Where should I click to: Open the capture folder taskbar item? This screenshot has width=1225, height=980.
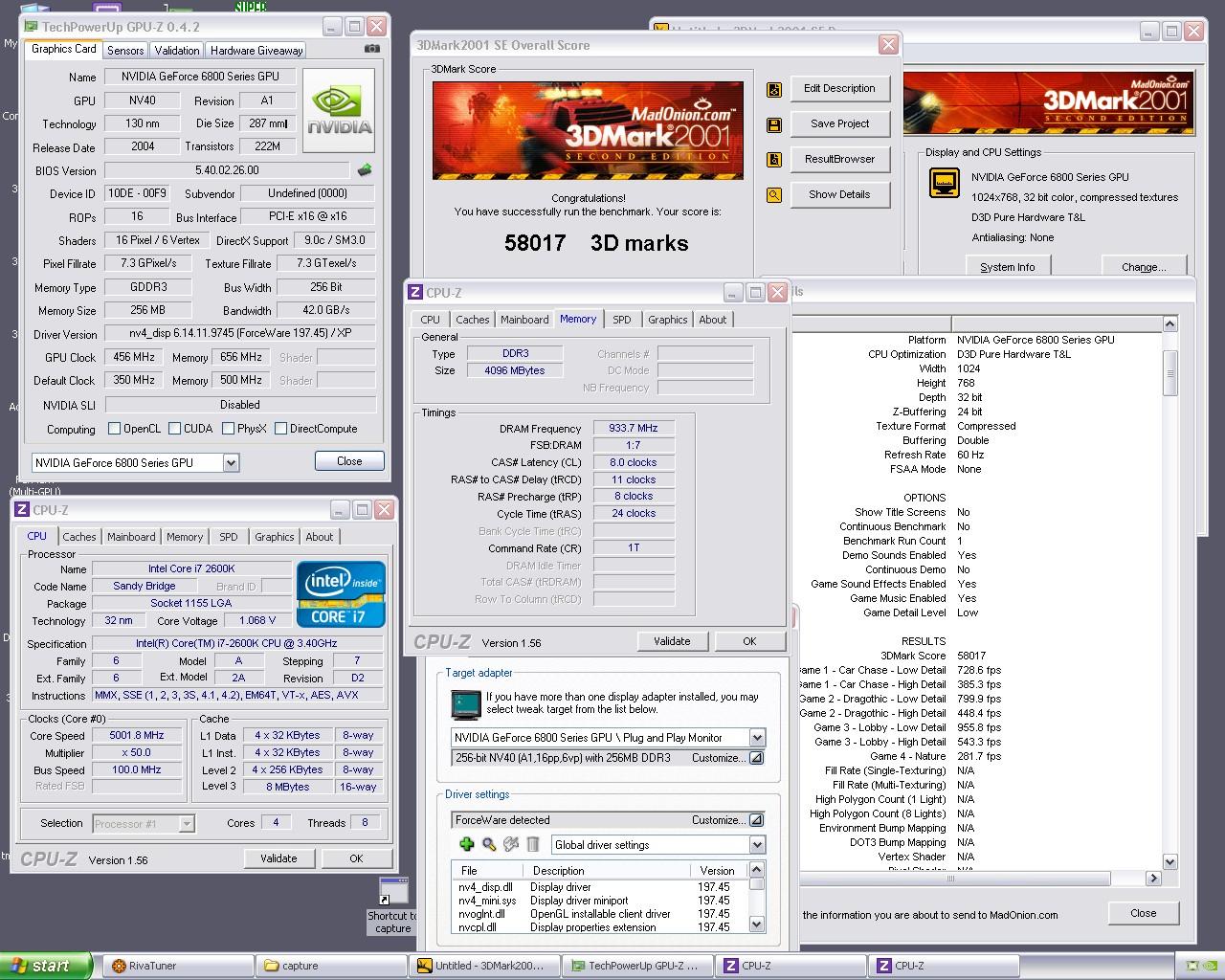point(332,966)
